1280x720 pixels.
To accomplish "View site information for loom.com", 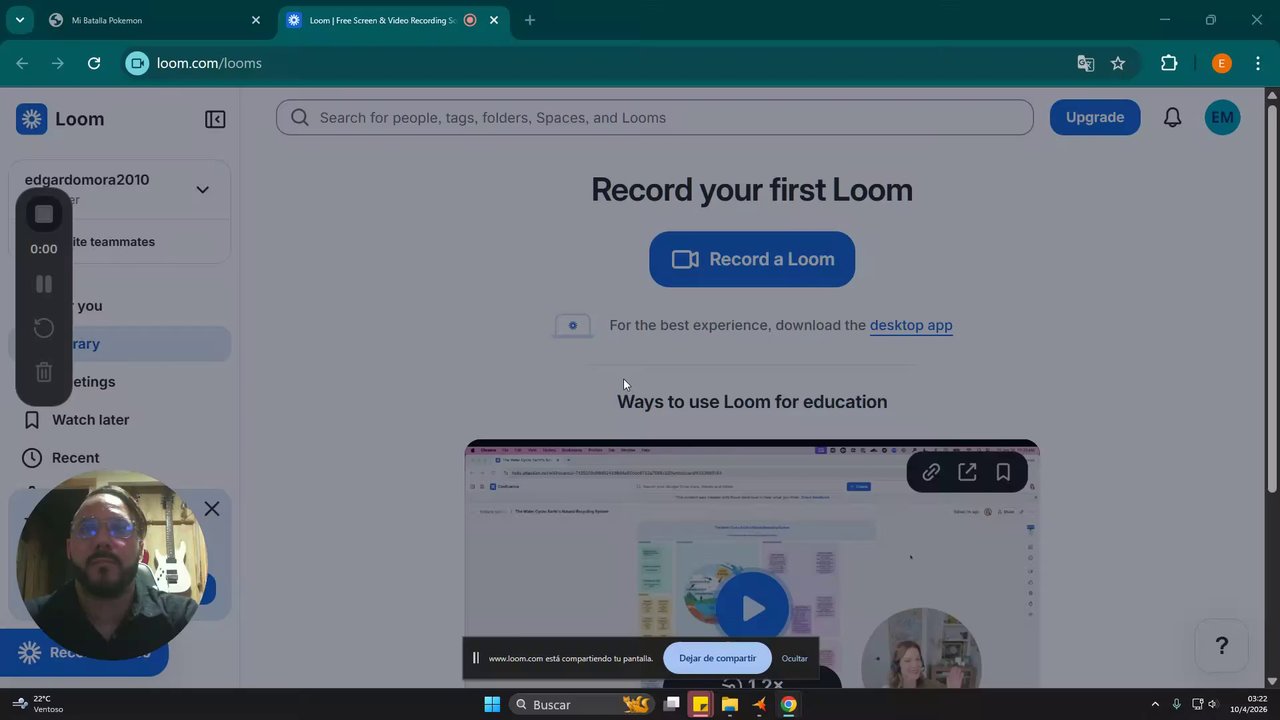I will pyautogui.click(x=138, y=63).
